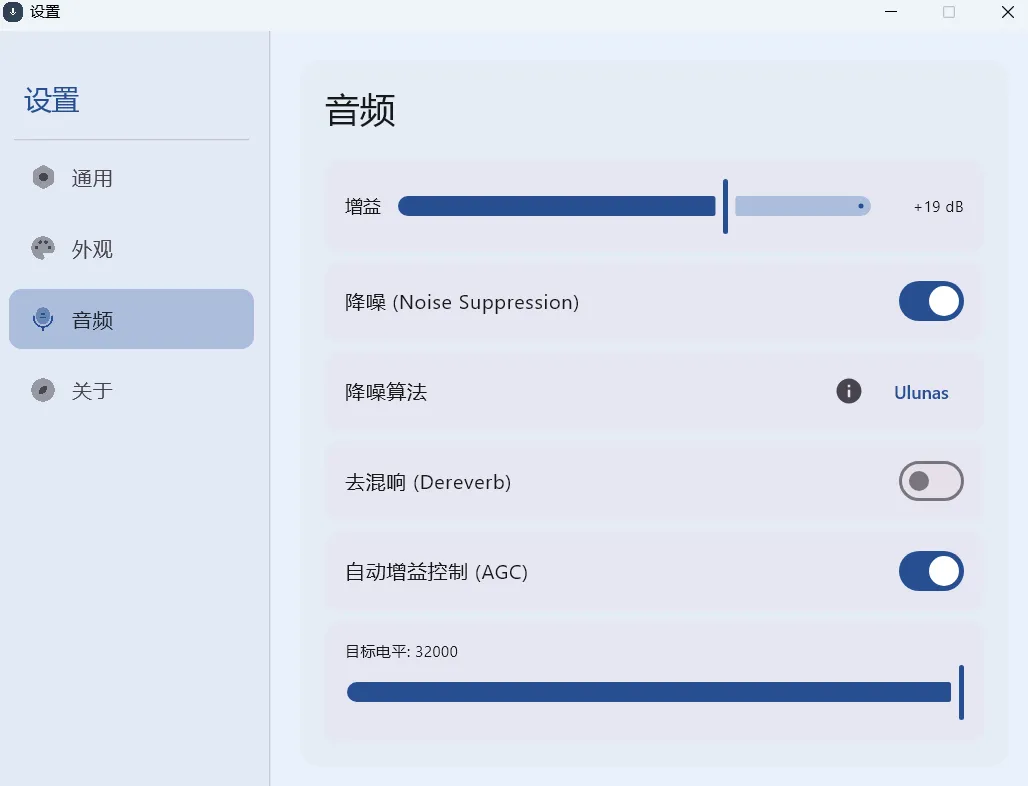Click the +19 dB gain value label
The height and width of the screenshot is (786, 1028).
[938, 207]
